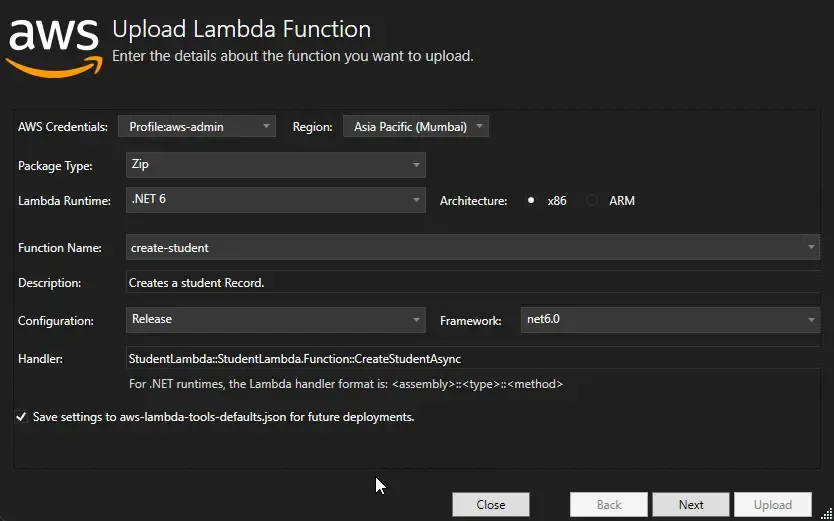The image size is (834, 521).
Task: Click into the Description text field
Action: tap(473, 282)
